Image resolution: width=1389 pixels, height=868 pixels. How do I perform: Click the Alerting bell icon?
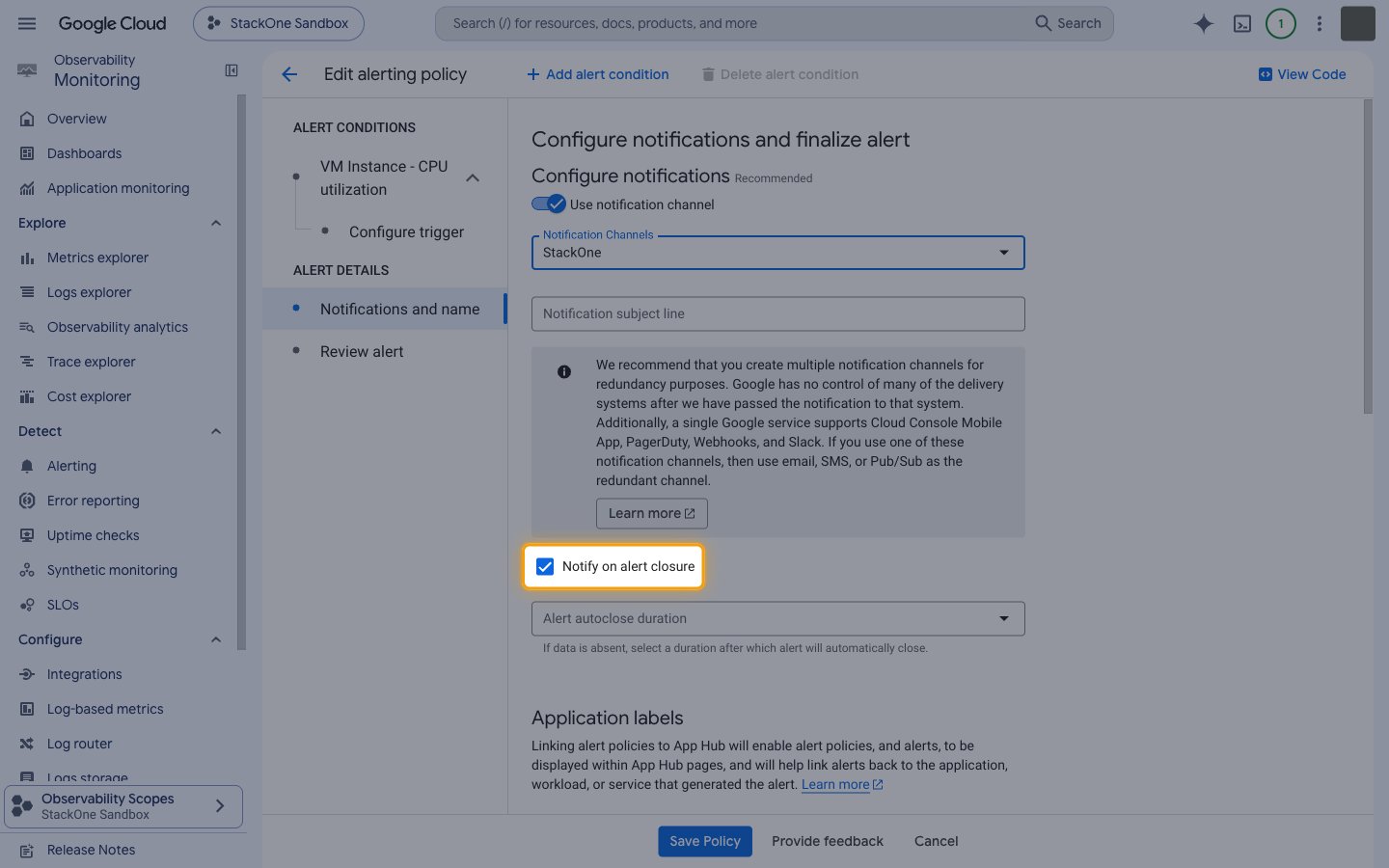[x=27, y=466]
